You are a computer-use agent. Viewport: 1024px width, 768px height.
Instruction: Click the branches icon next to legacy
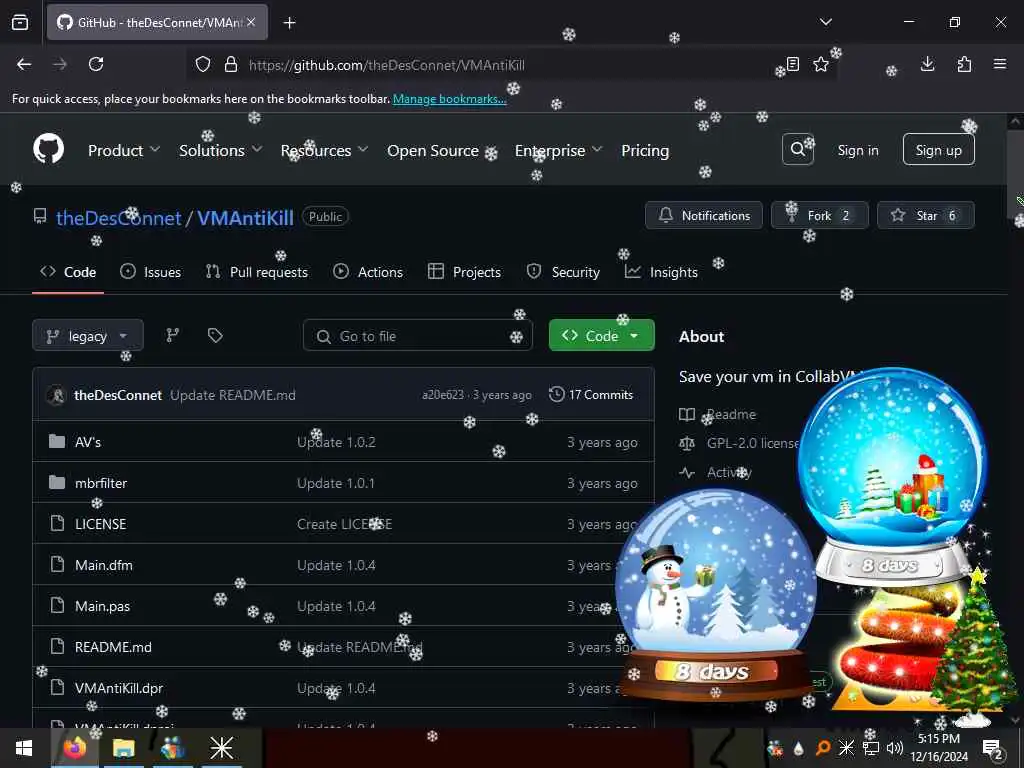click(x=172, y=336)
